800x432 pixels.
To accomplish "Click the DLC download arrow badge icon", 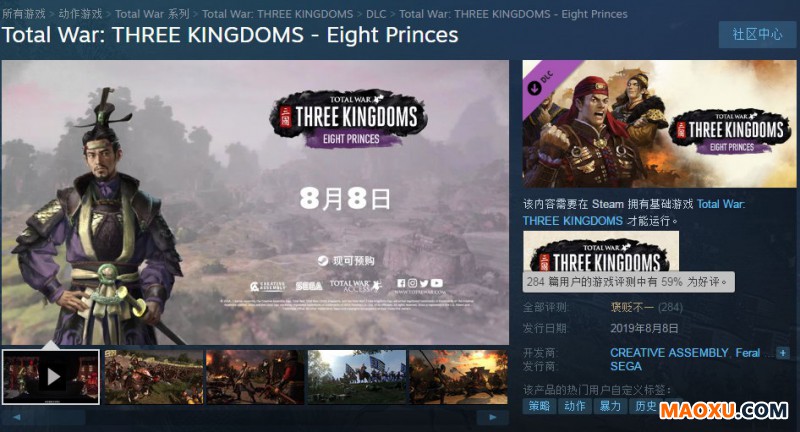I will (x=534, y=88).
